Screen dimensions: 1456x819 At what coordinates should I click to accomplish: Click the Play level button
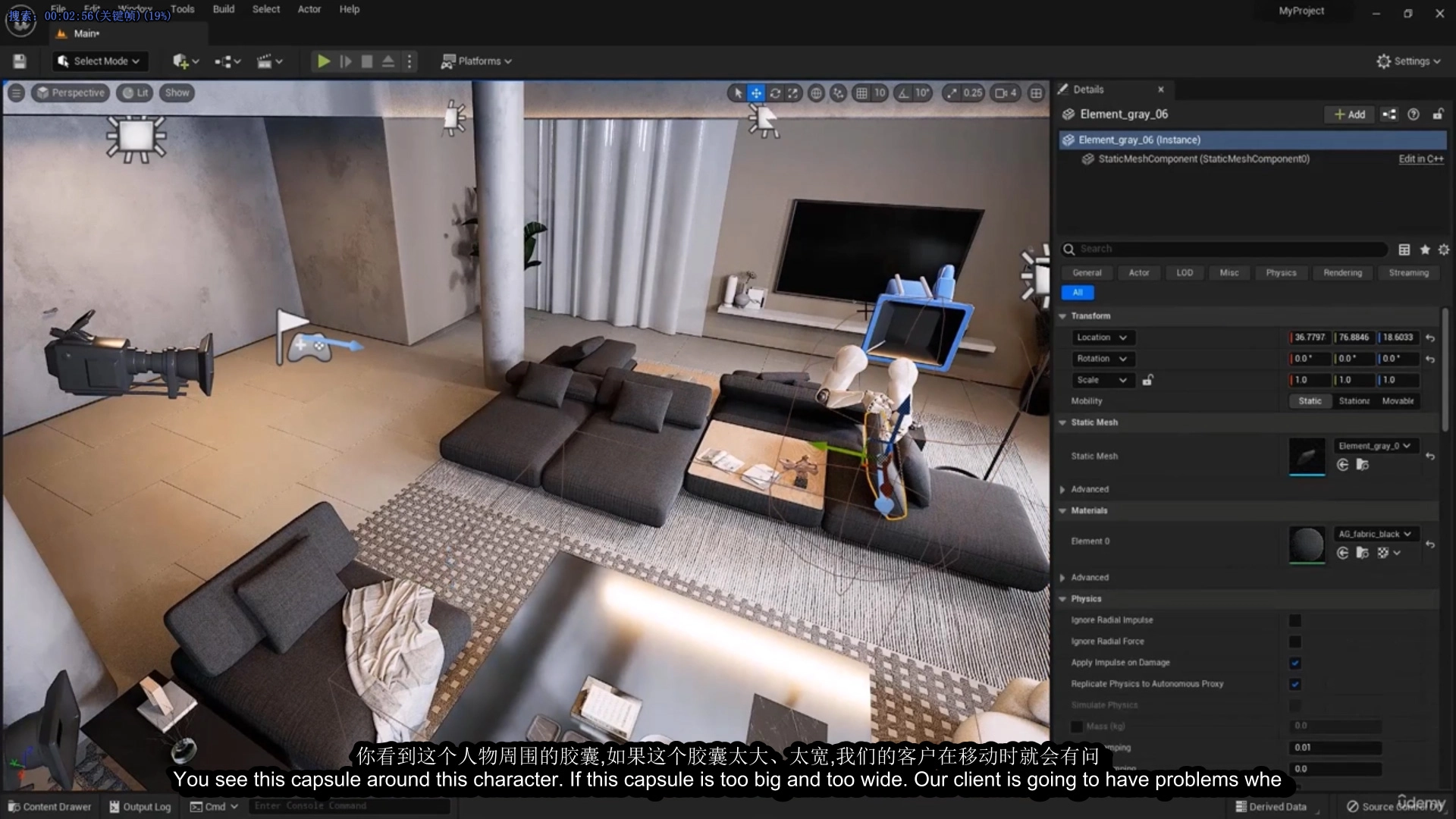click(x=323, y=61)
